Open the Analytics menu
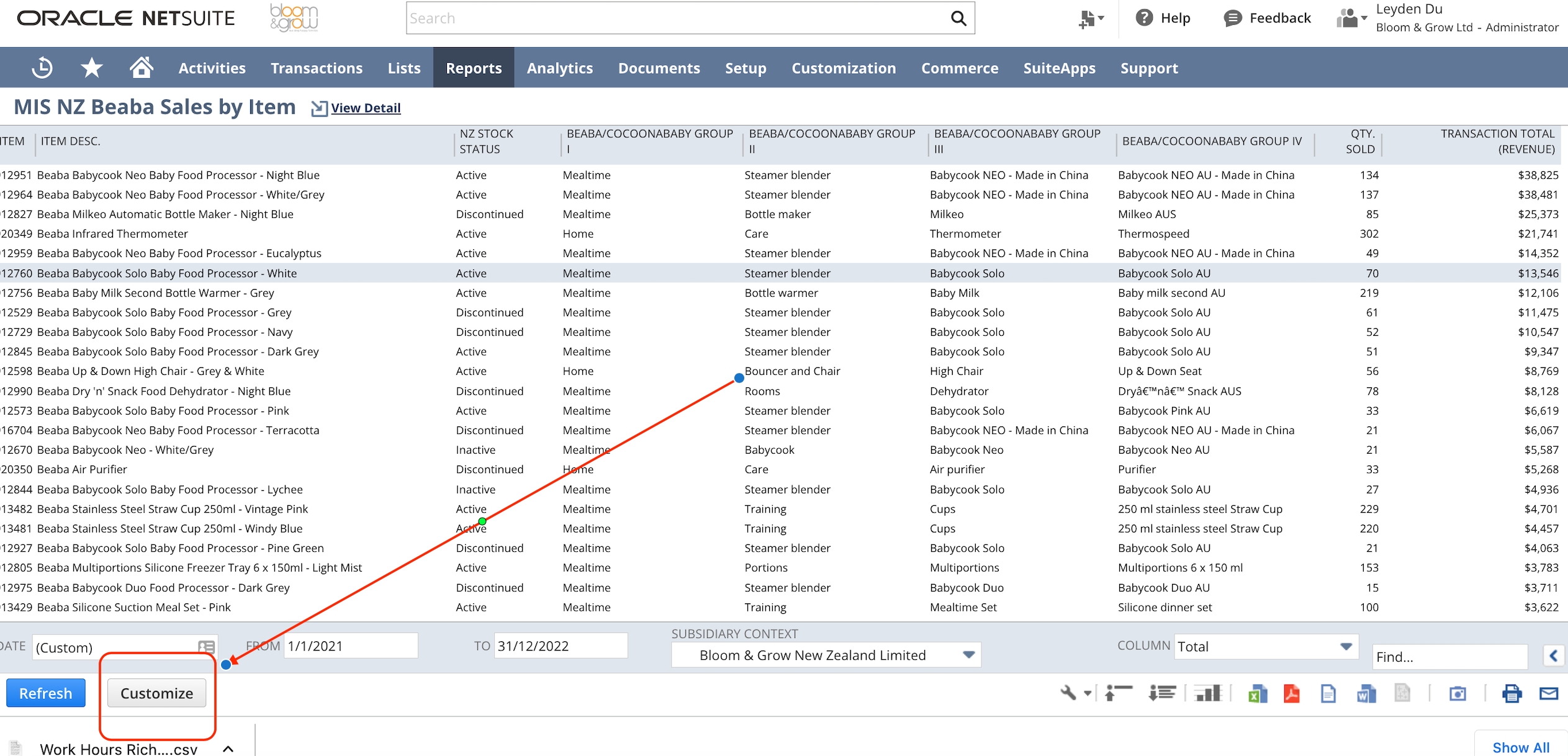Viewport: 1568px width, 756px height. (x=560, y=68)
